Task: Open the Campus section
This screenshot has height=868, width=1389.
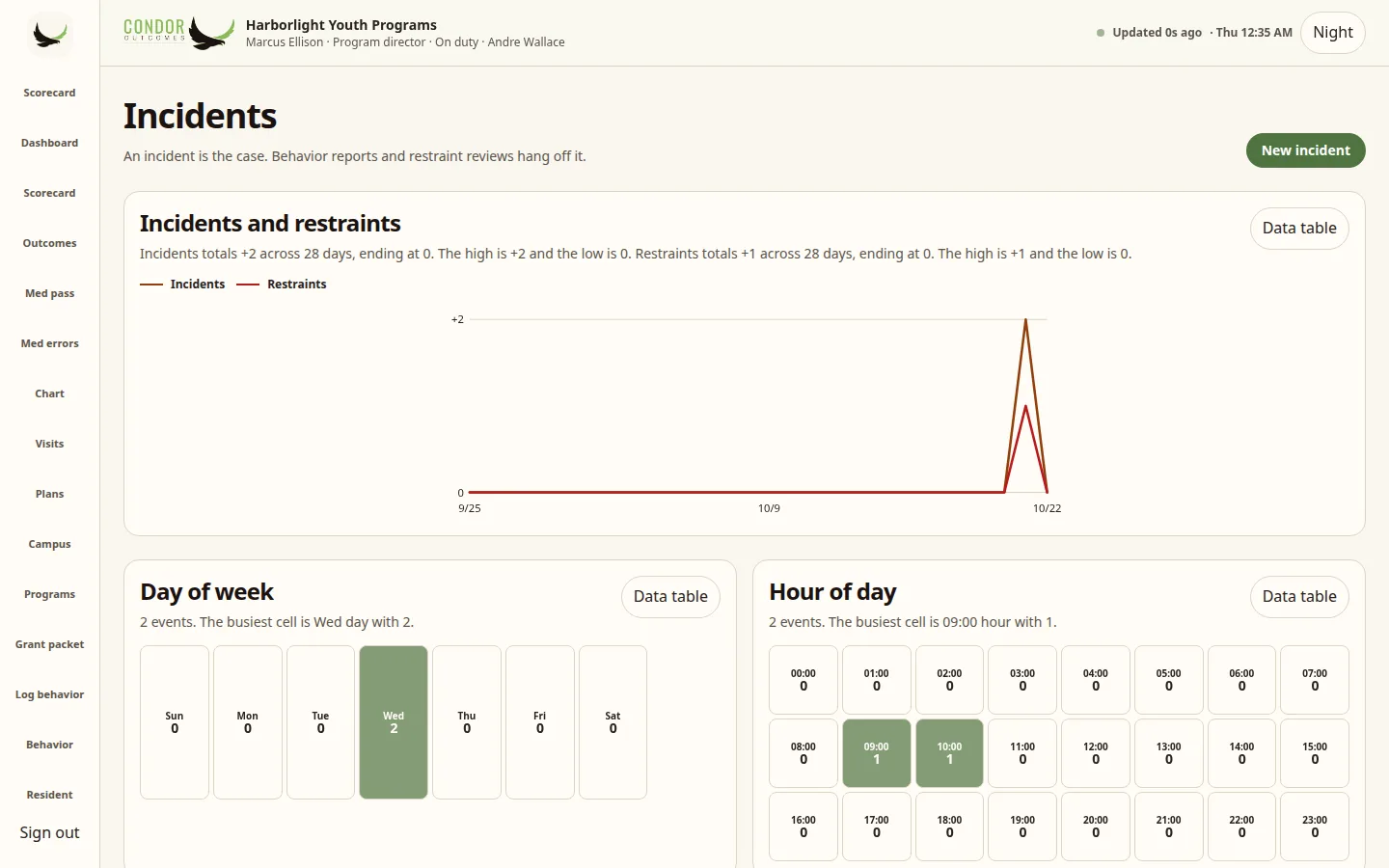Action: pos(50,544)
